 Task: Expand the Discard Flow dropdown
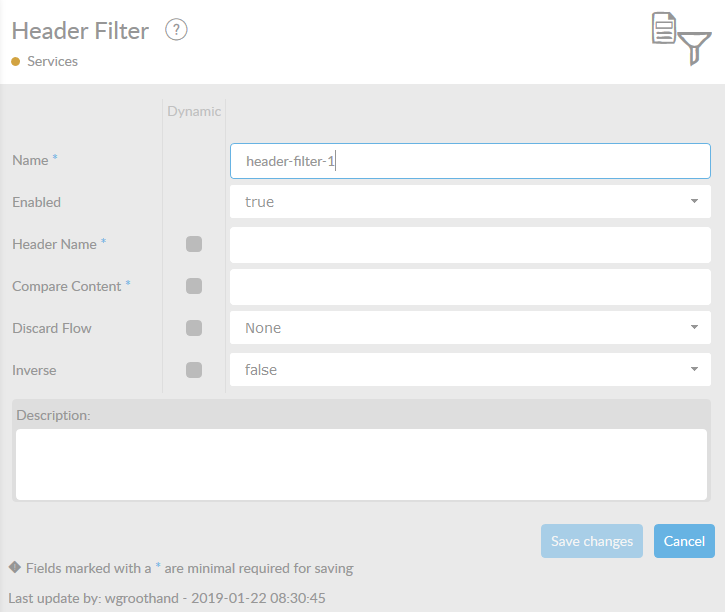coord(470,328)
